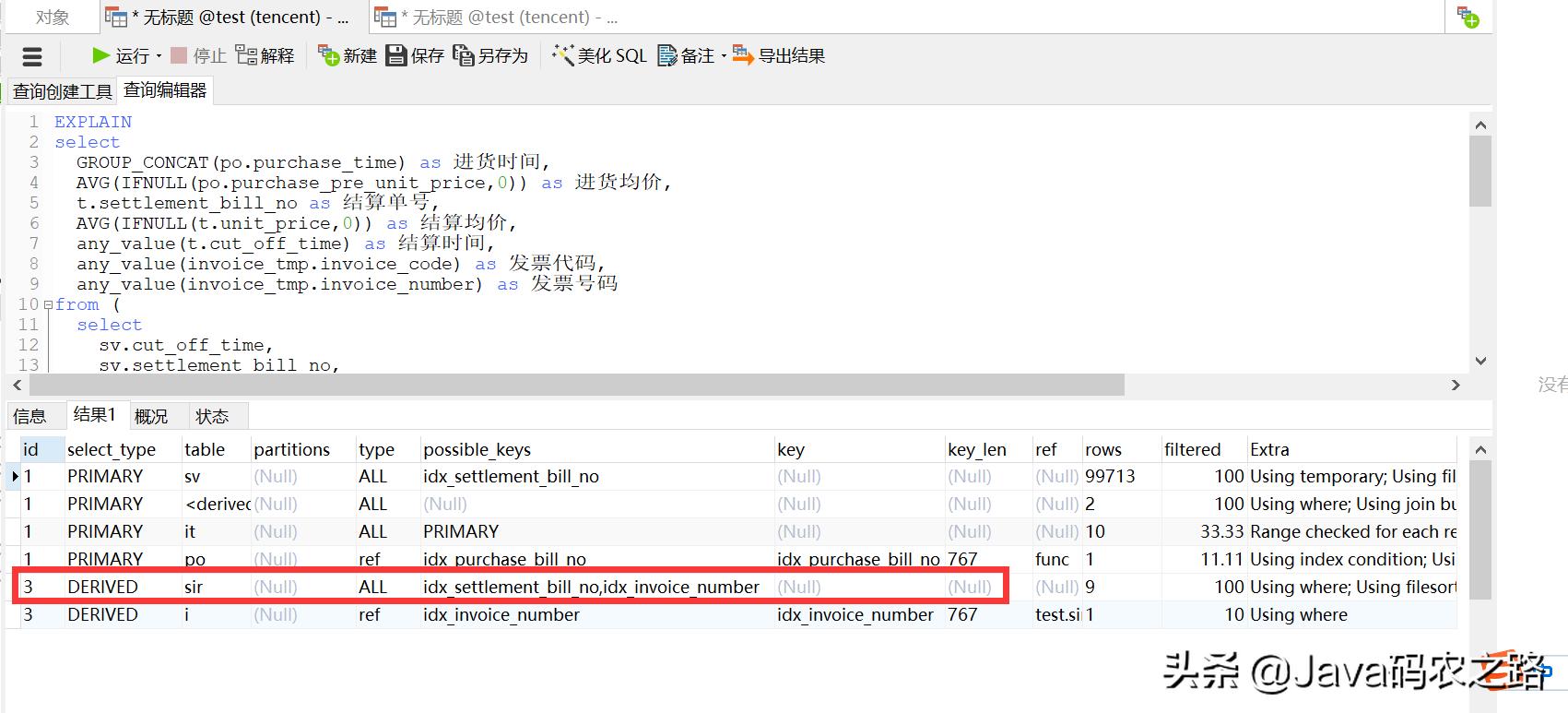Open the dropdown arrow beside 运行
Screen dimensions: 1568x713
pyautogui.click(x=159, y=56)
